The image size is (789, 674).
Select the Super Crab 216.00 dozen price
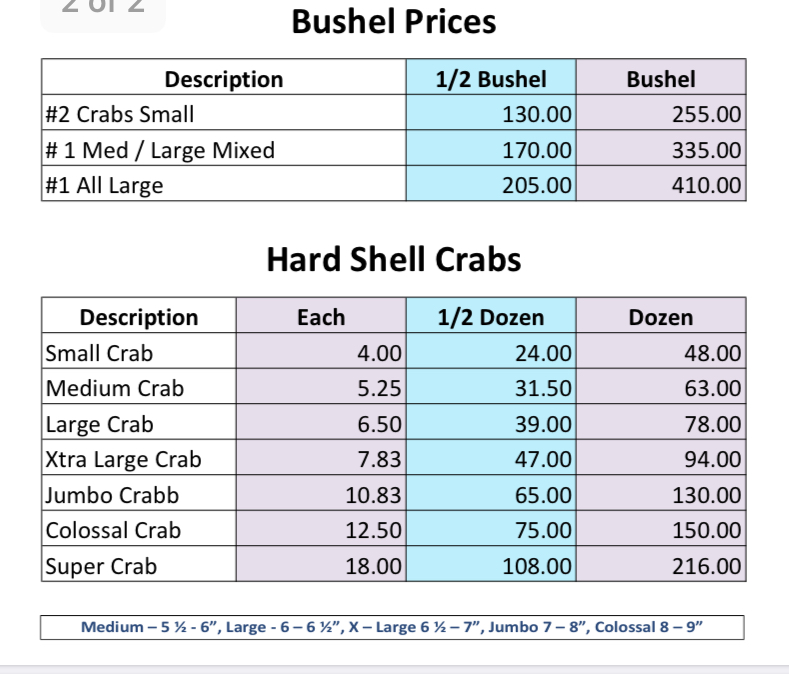(706, 566)
